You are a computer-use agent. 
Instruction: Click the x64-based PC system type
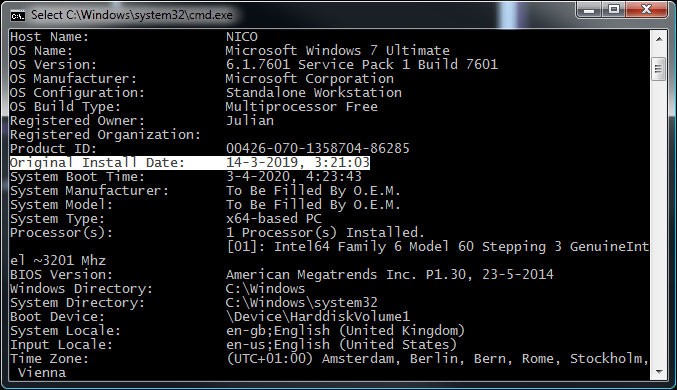[274, 219]
